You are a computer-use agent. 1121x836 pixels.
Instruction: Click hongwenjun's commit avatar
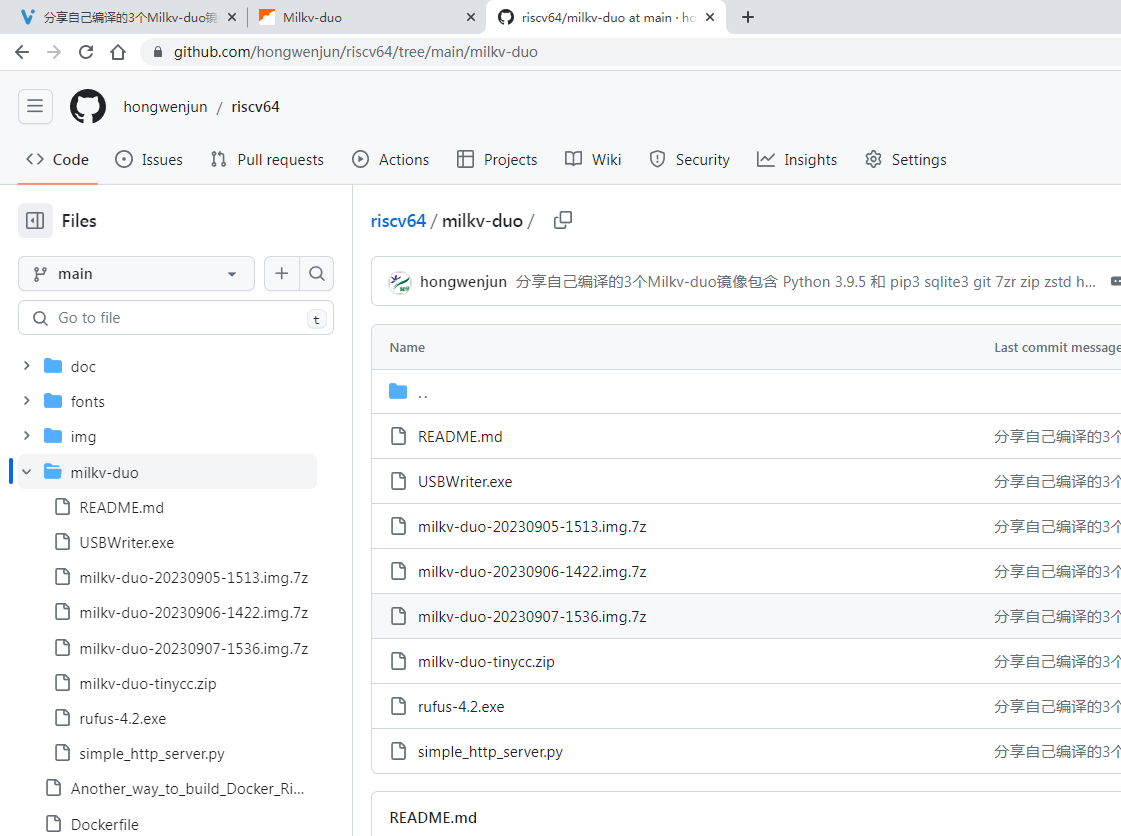pyautogui.click(x=400, y=282)
